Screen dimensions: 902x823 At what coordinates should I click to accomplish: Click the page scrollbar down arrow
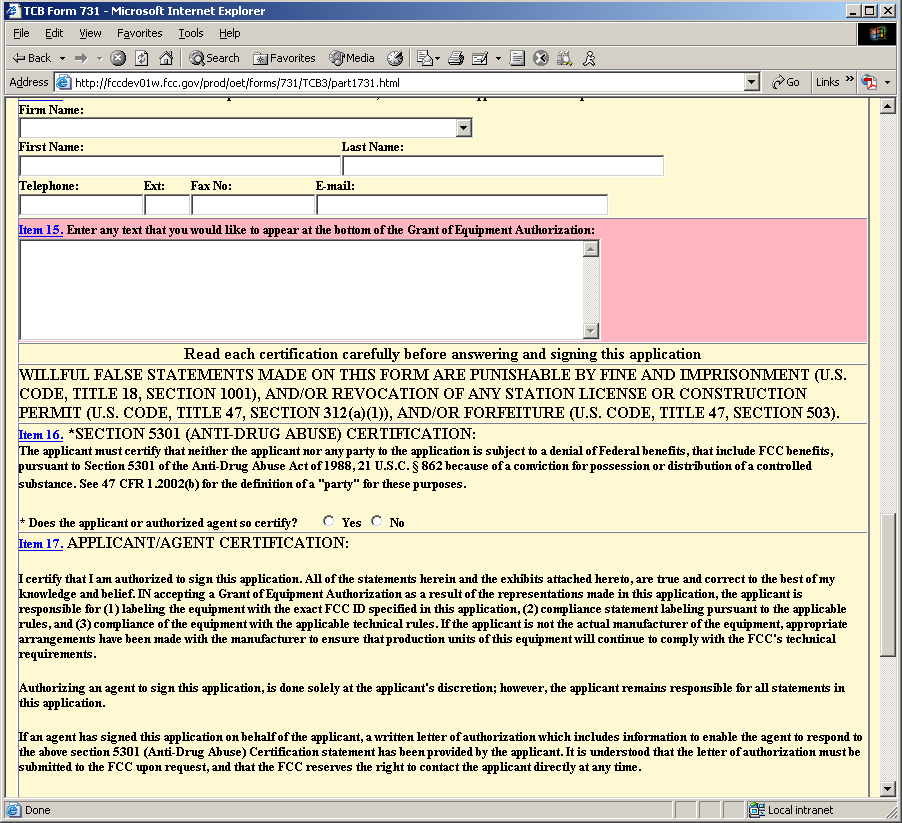[x=888, y=789]
